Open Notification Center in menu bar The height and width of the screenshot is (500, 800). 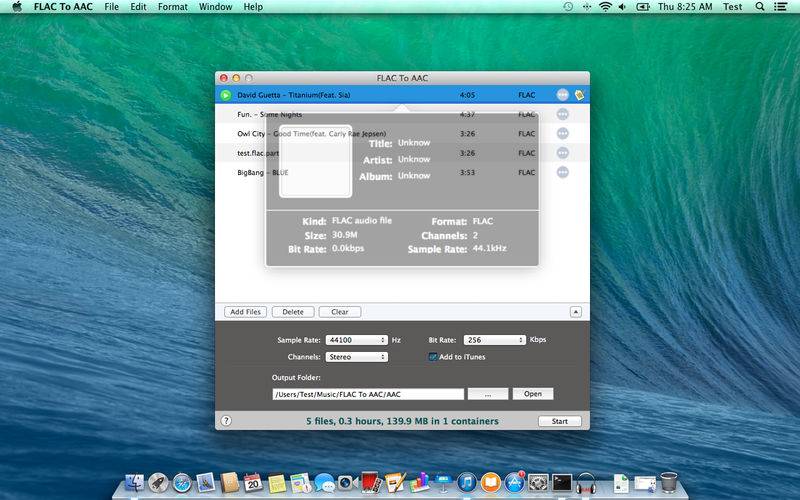pos(780,7)
